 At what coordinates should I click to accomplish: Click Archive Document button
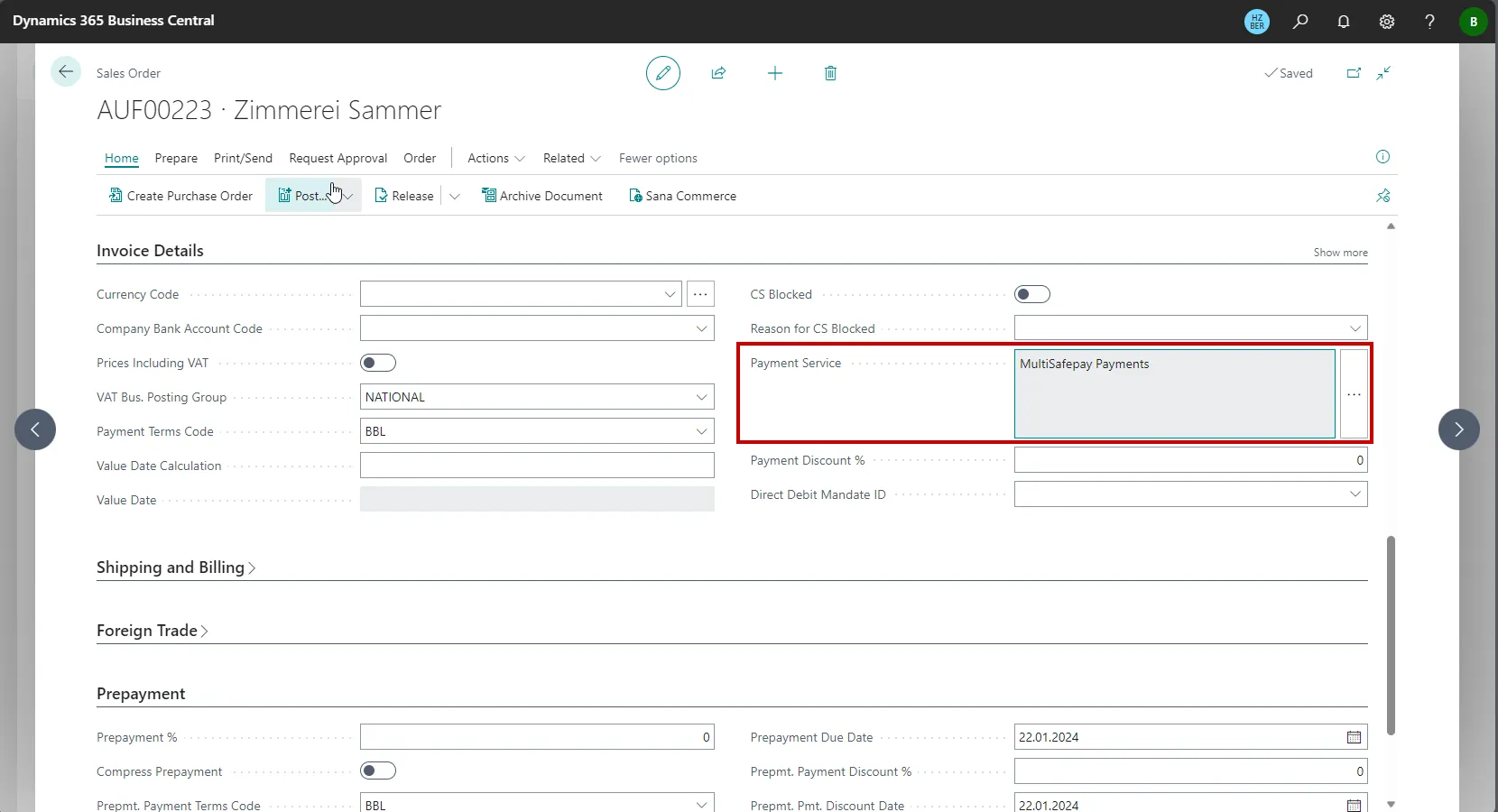pyautogui.click(x=542, y=196)
